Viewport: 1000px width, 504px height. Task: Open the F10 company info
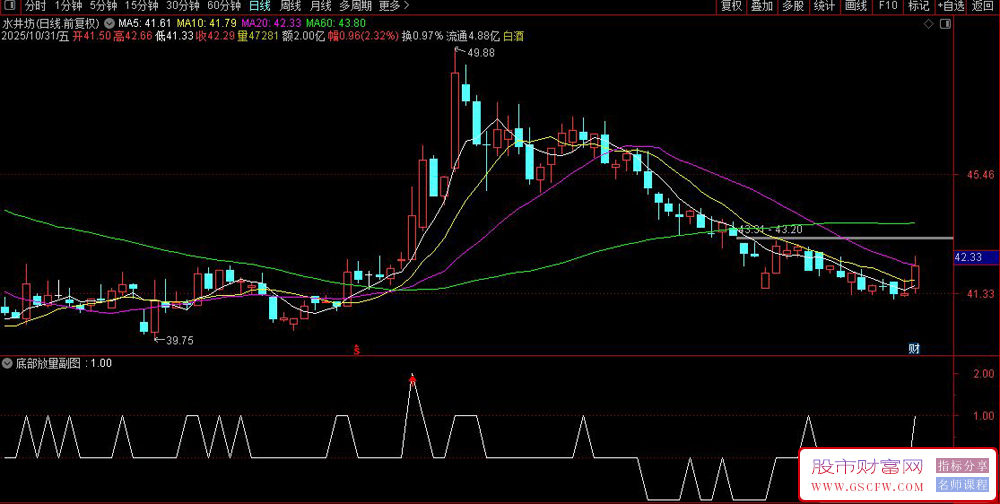[x=887, y=6]
